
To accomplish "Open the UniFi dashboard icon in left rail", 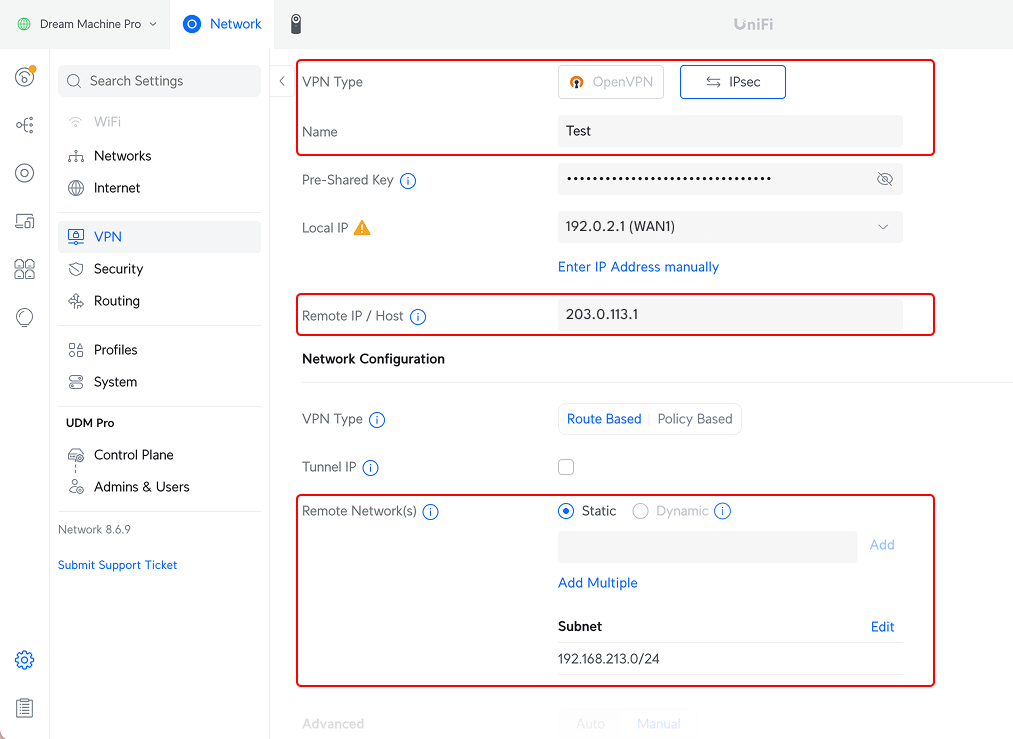I will coord(25,77).
